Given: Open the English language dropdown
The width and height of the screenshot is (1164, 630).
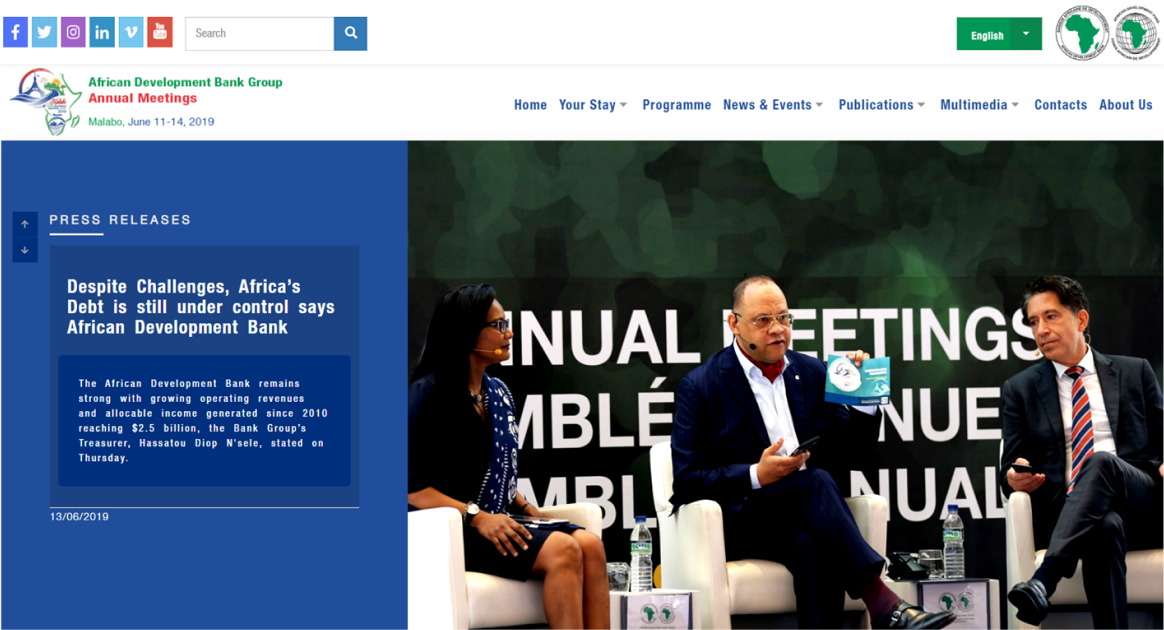Looking at the screenshot, I should tap(998, 34).
